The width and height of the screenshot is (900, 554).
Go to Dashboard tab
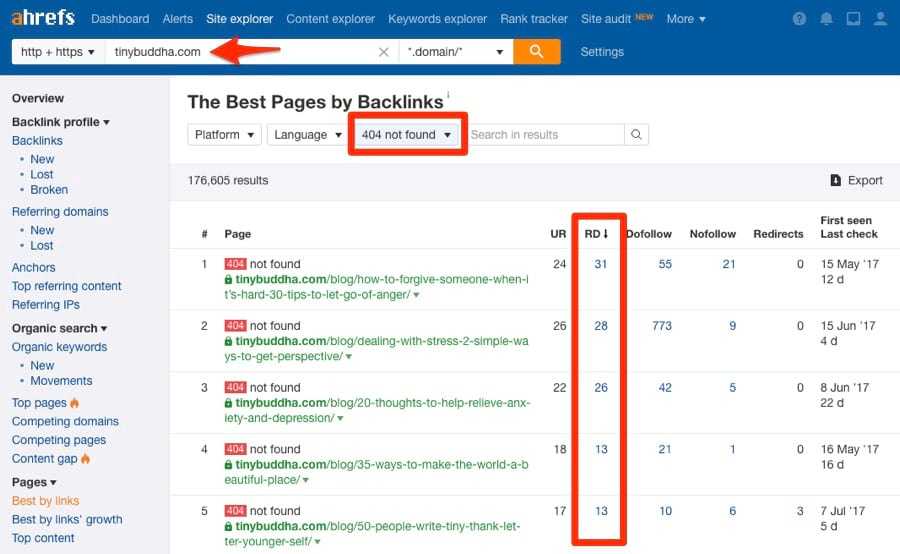point(120,19)
